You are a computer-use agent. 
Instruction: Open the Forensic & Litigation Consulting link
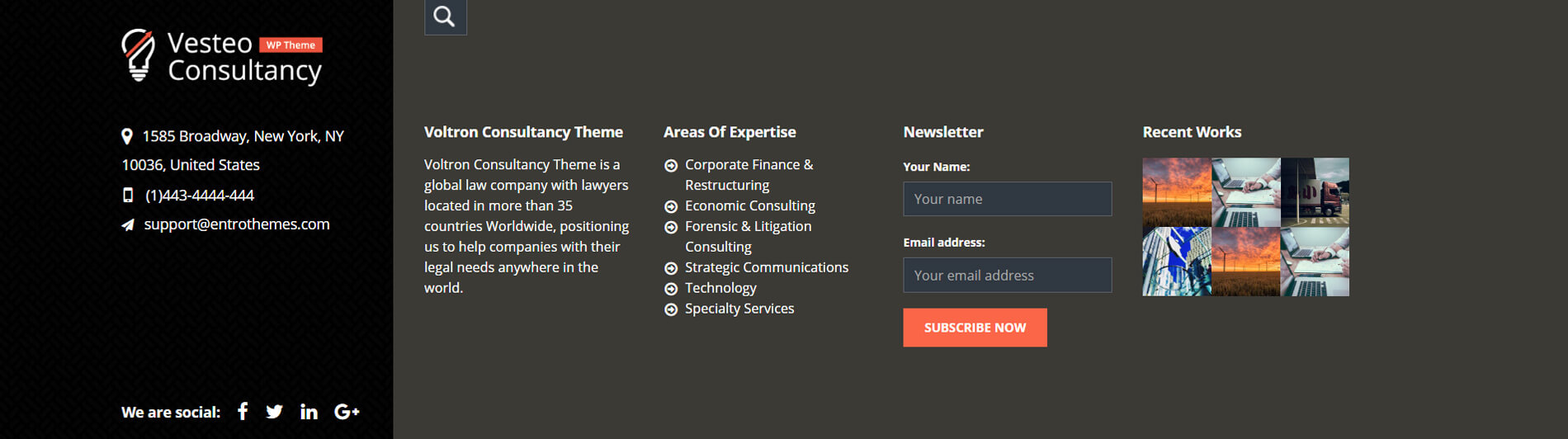(x=748, y=236)
